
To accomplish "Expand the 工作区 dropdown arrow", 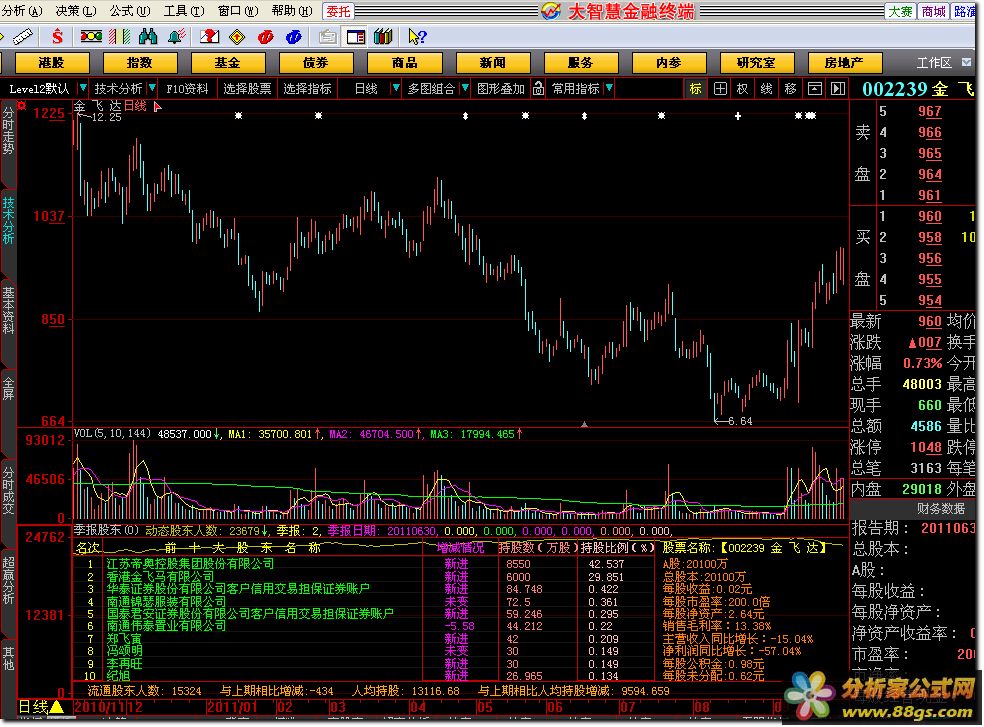I will (x=966, y=62).
